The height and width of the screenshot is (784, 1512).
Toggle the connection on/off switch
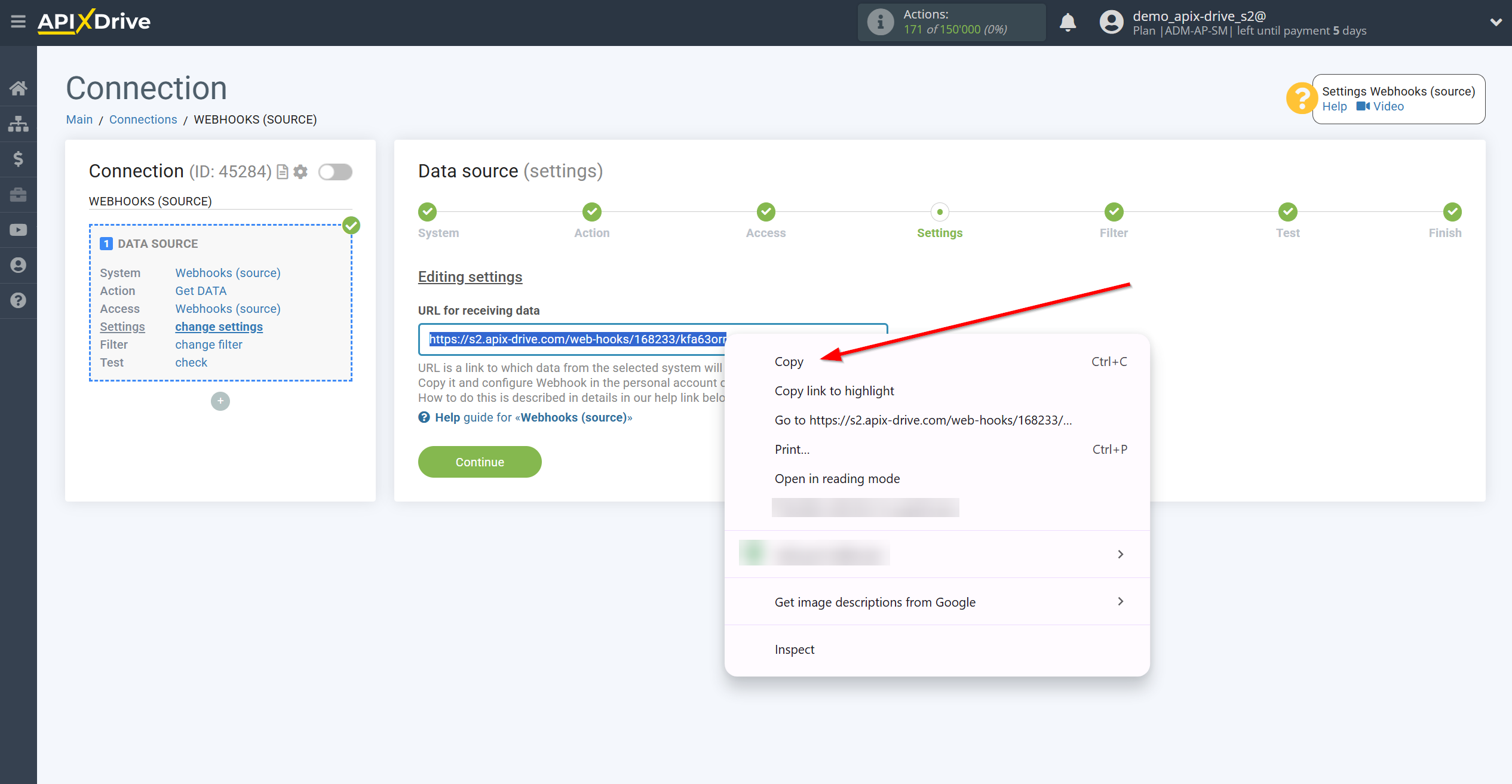pyautogui.click(x=335, y=172)
